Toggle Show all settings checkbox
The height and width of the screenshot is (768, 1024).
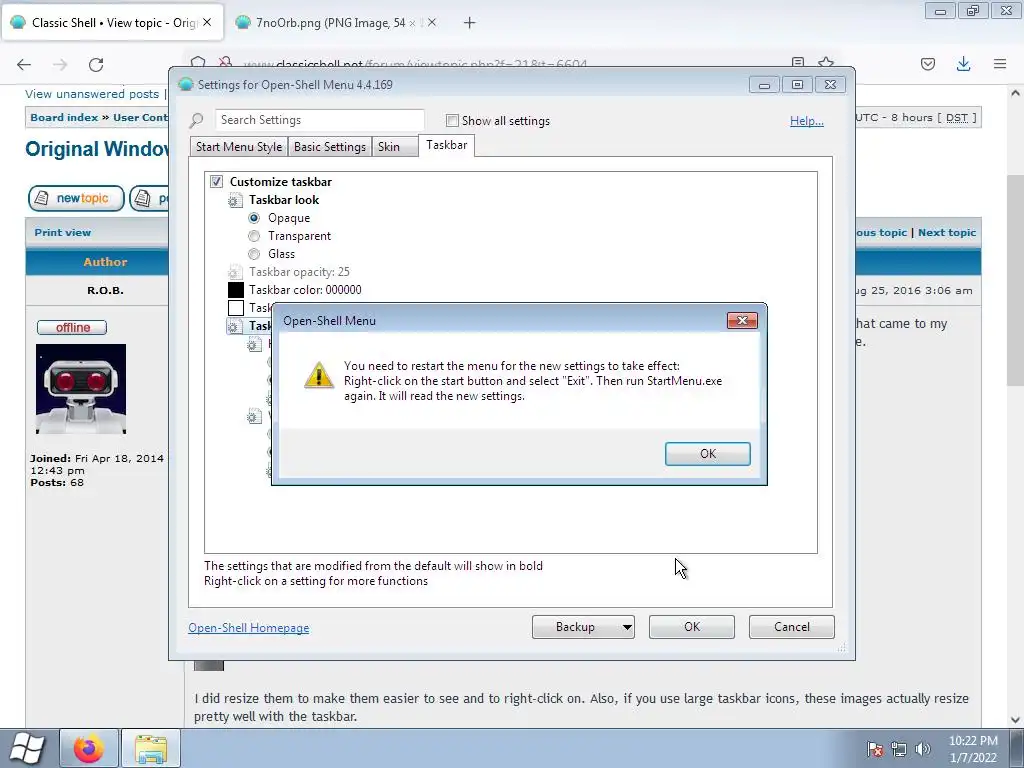tap(452, 120)
